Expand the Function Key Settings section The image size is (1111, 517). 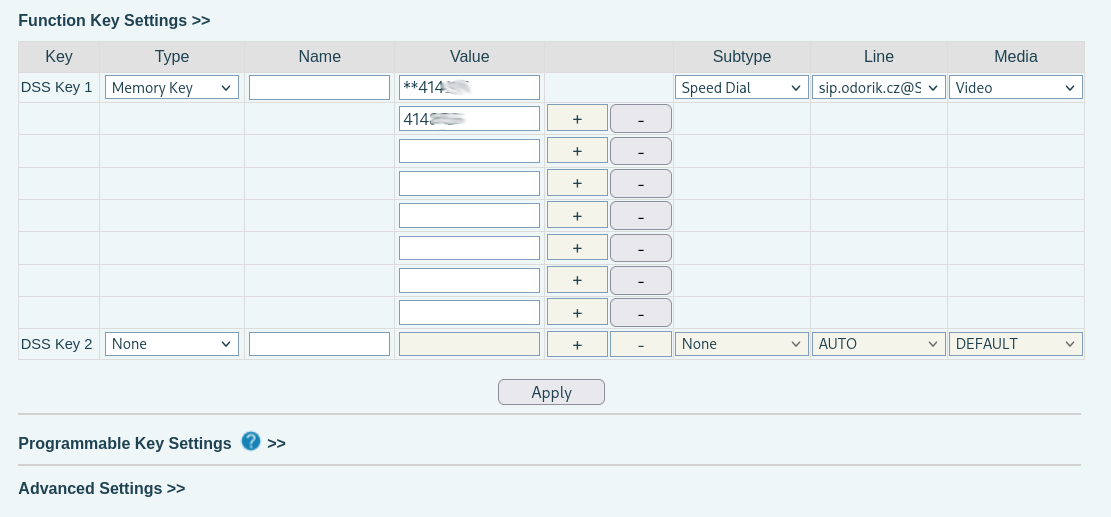114,21
